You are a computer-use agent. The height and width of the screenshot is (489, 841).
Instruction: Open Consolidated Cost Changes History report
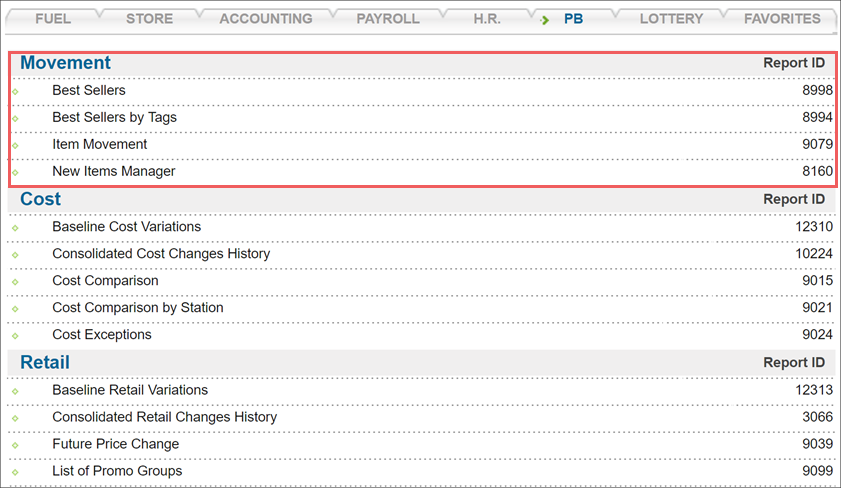pyautogui.click(x=161, y=254)
